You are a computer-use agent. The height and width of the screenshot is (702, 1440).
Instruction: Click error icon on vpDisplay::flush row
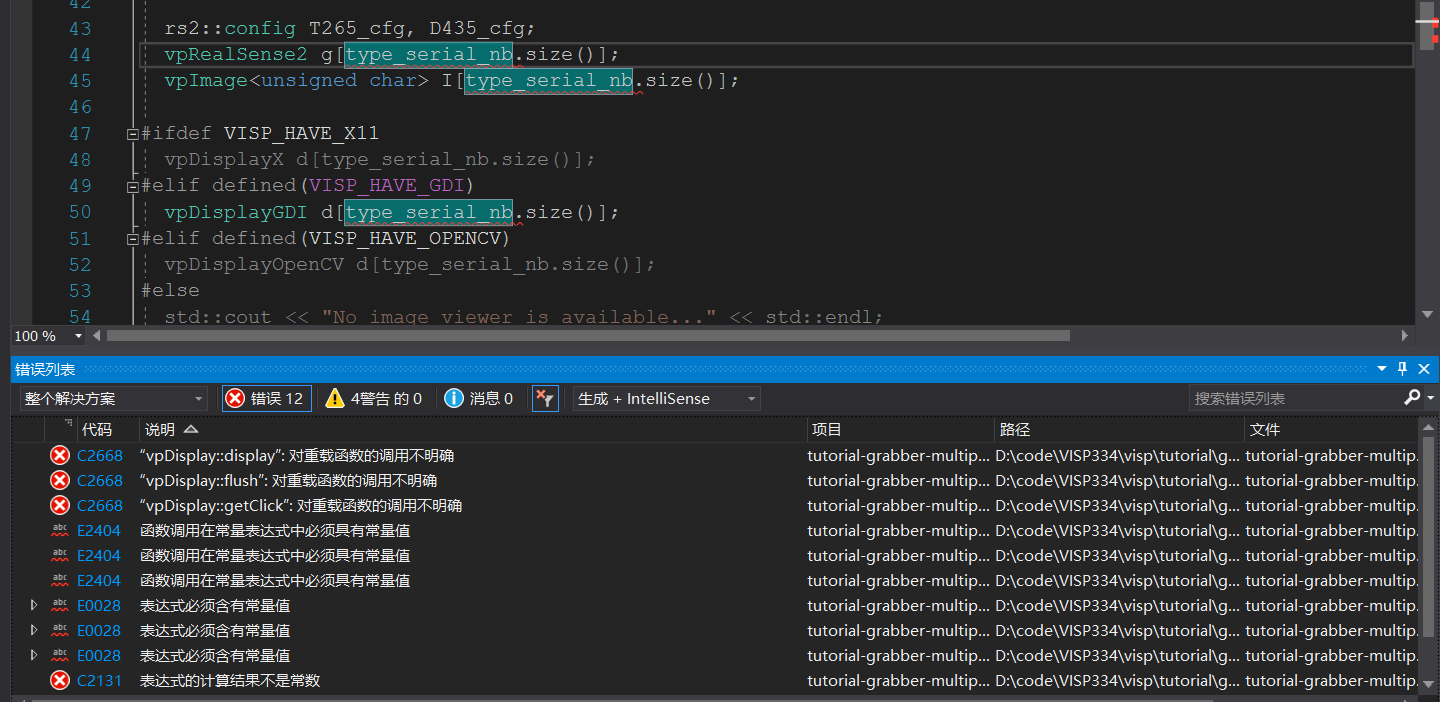pyautogui.click(x=60, y=481)
